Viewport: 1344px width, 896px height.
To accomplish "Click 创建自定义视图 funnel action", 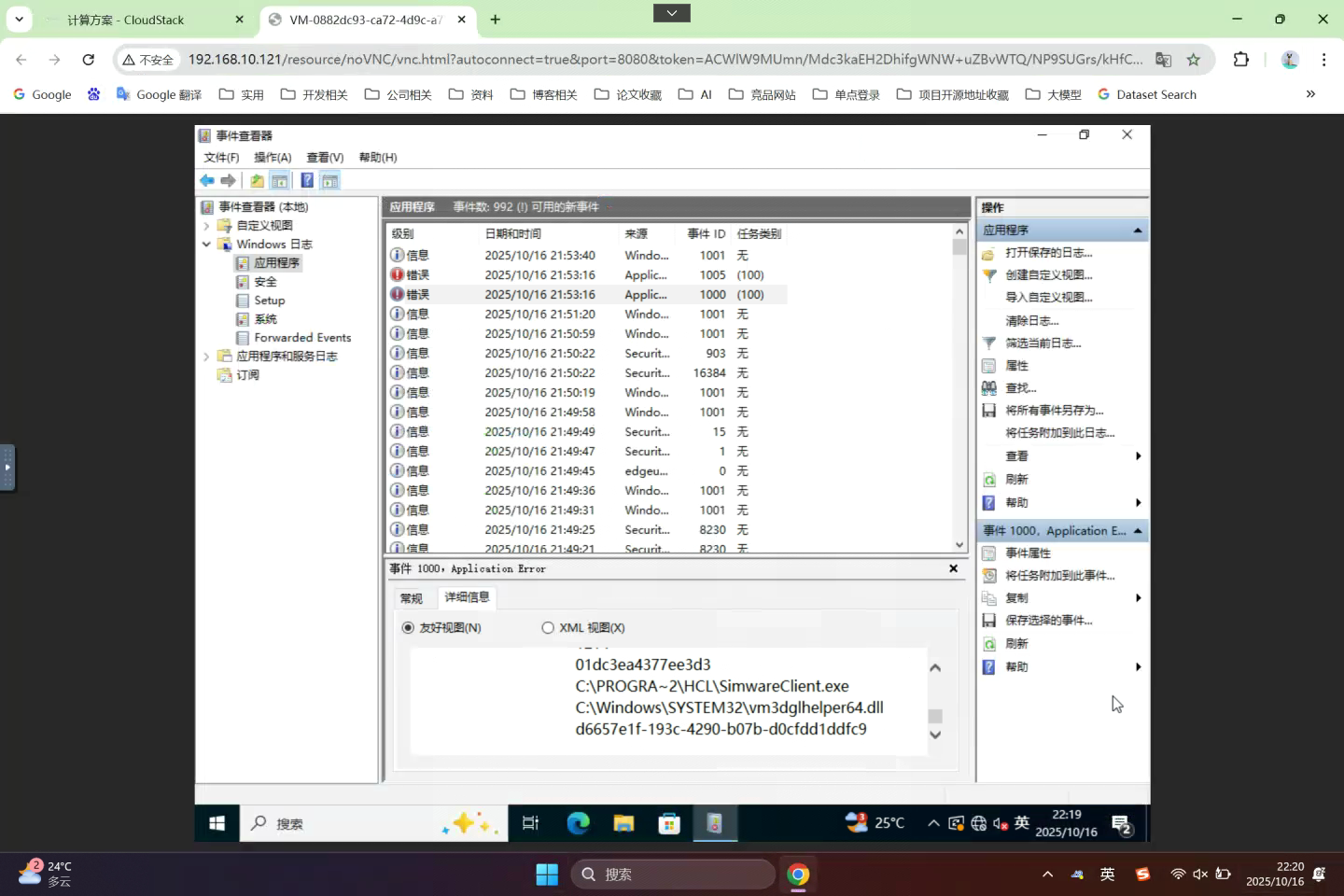I will 1048,275.
